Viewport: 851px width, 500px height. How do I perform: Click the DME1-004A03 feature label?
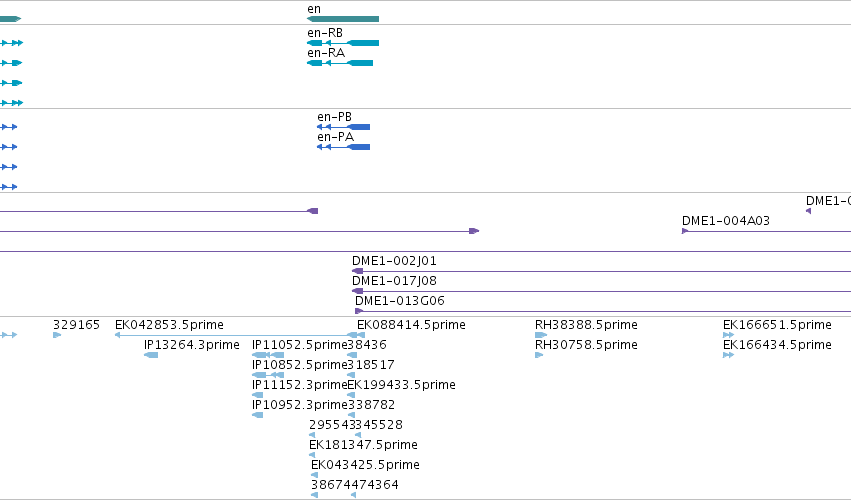click(726, 220)
